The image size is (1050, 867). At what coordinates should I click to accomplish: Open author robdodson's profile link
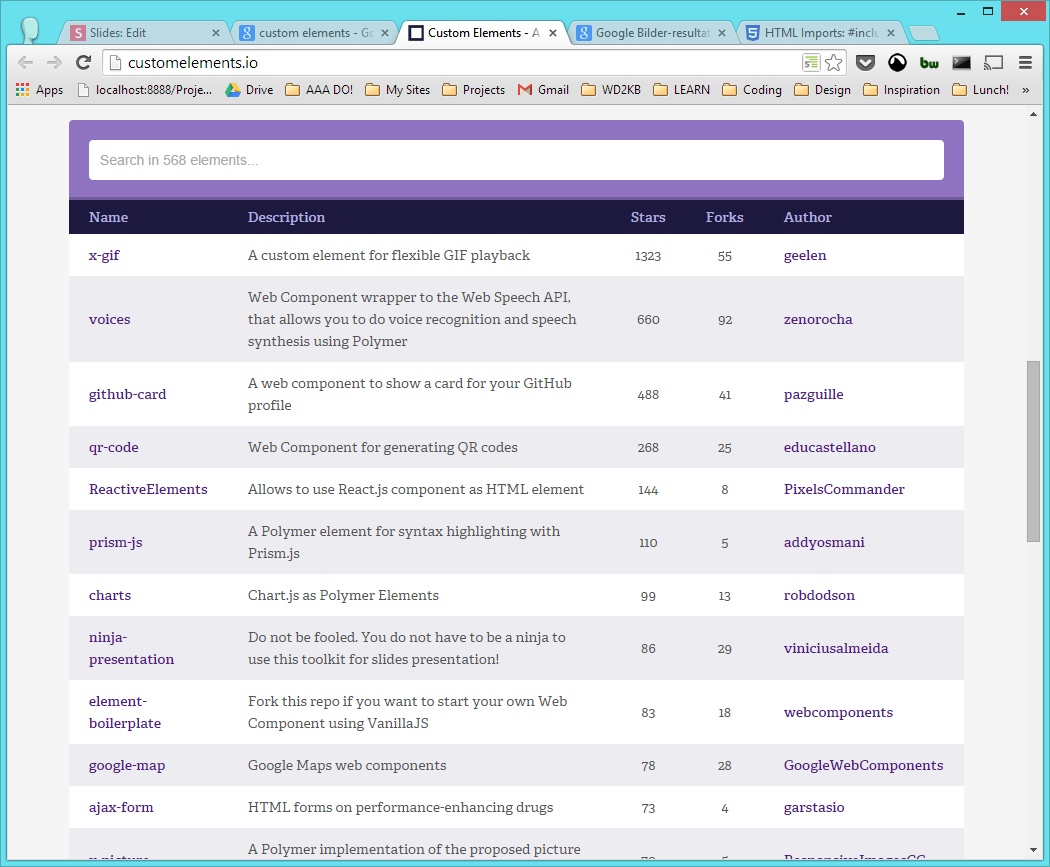[x=819, y=595]
